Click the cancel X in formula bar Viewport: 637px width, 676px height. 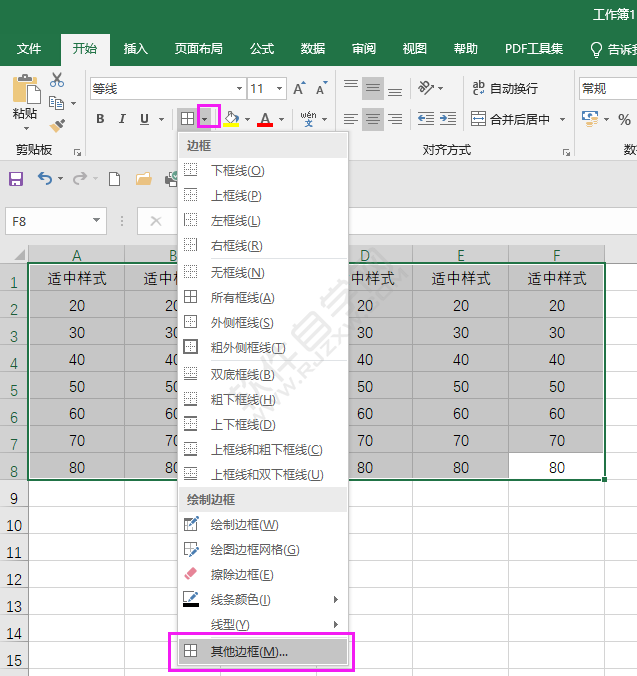pos(156,222)
